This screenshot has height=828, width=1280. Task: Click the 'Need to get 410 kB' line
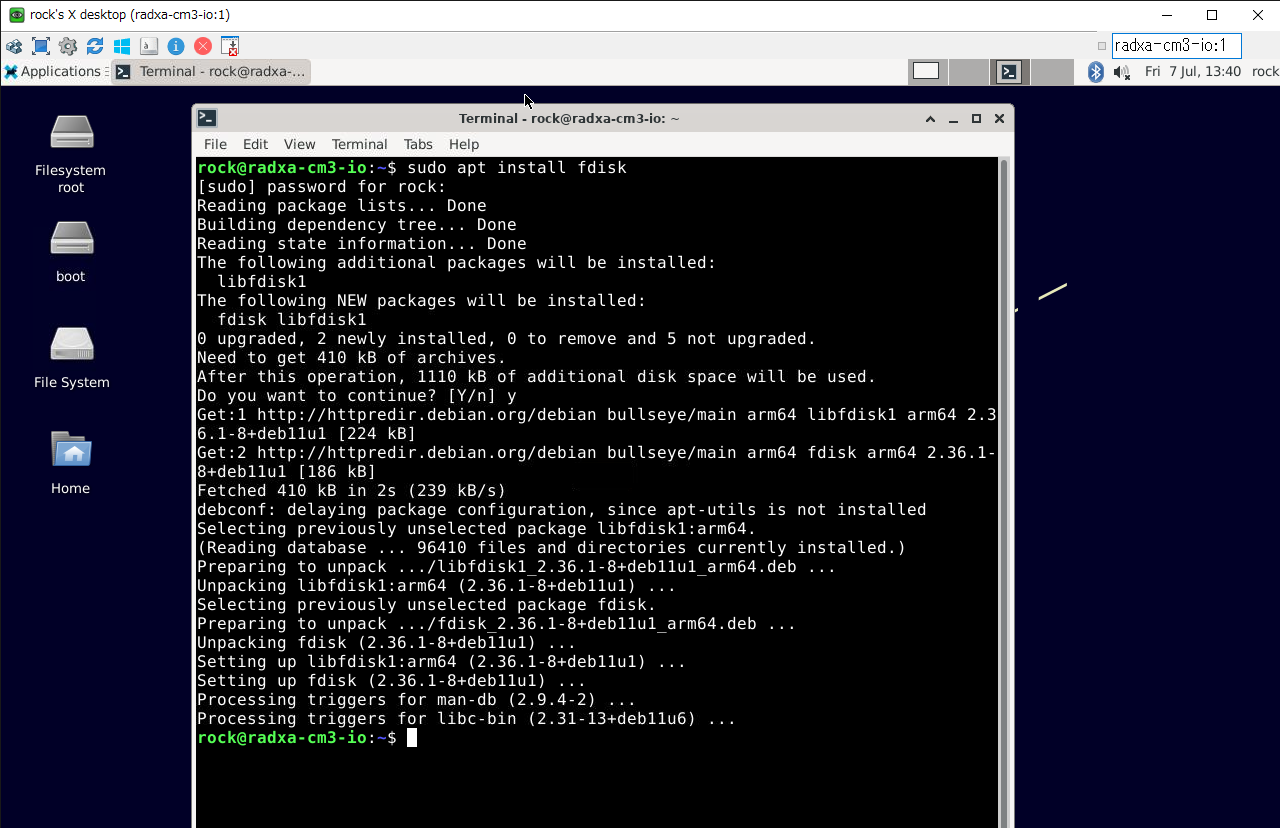[351, 357]
